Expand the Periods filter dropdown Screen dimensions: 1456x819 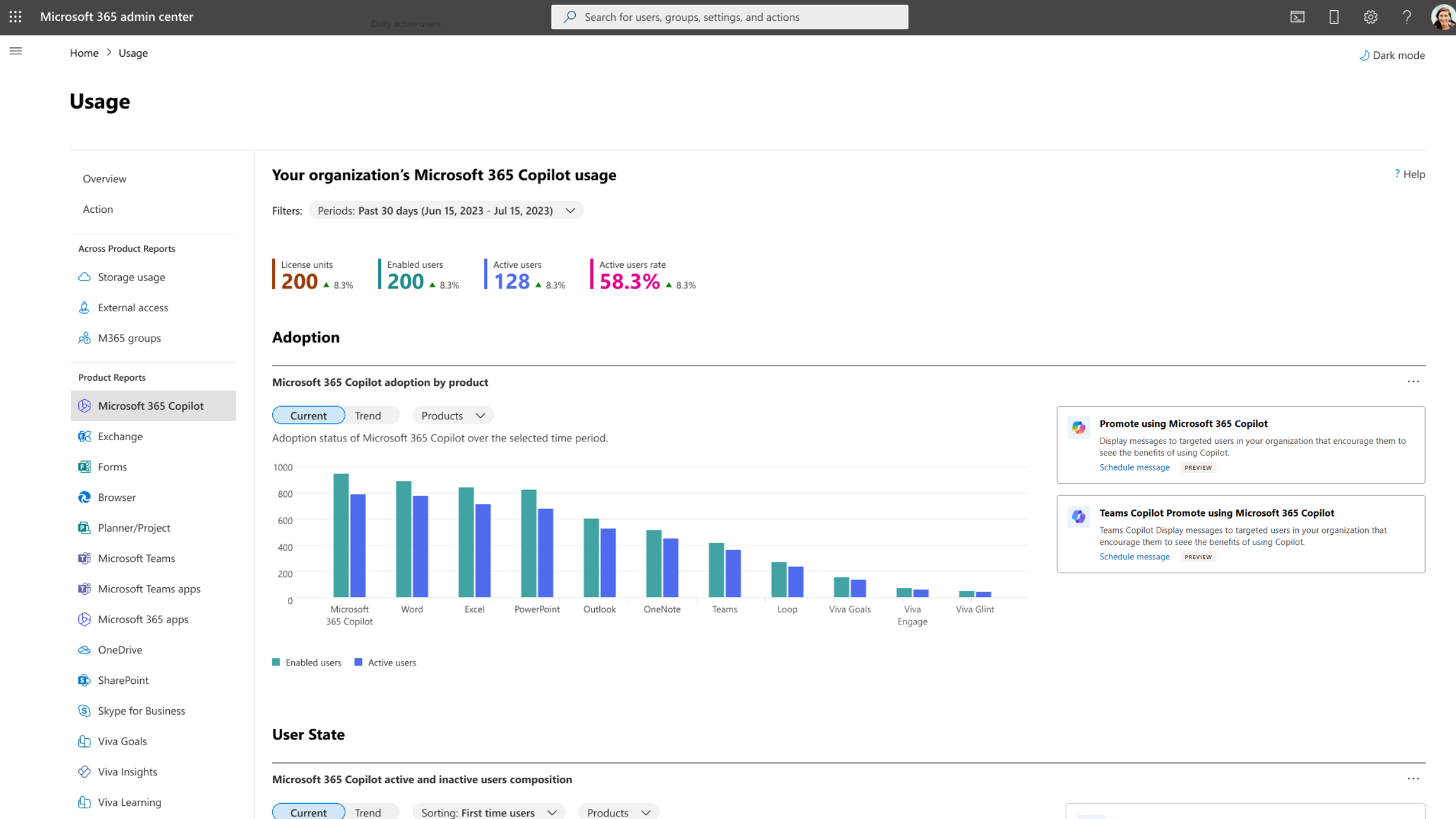pos(446,211)
